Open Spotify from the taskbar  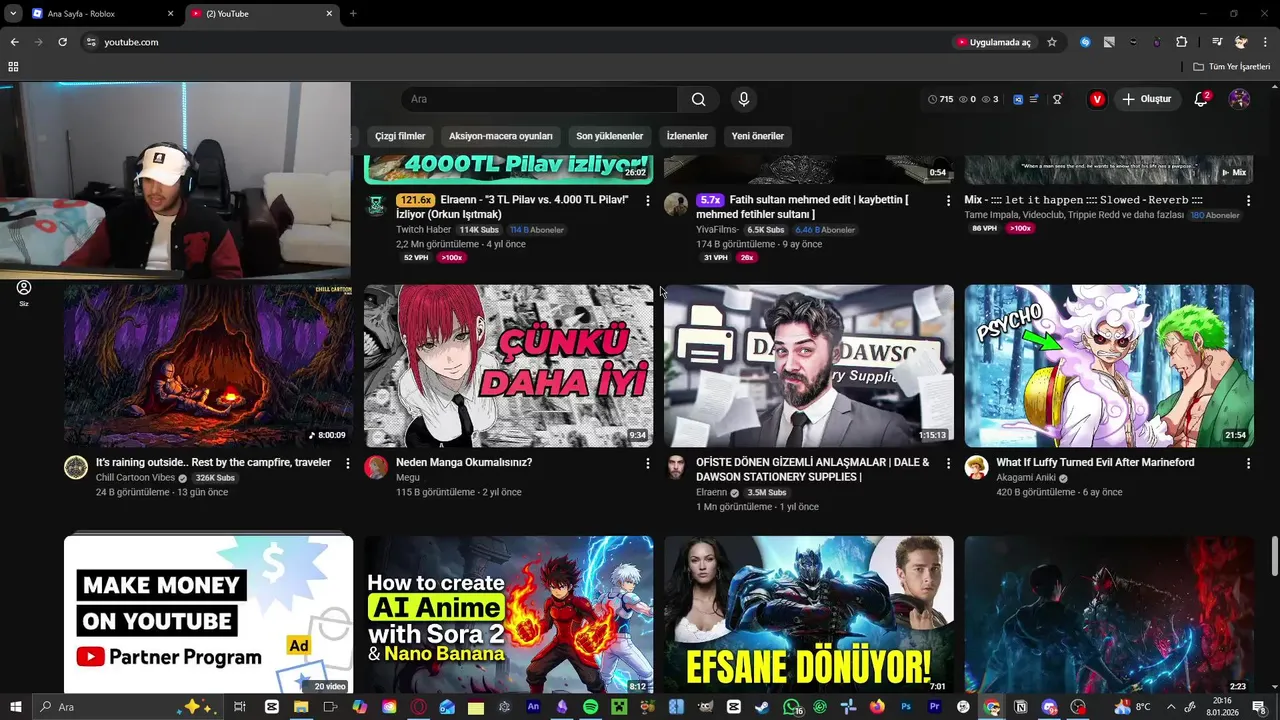click(x=590, y=707)
